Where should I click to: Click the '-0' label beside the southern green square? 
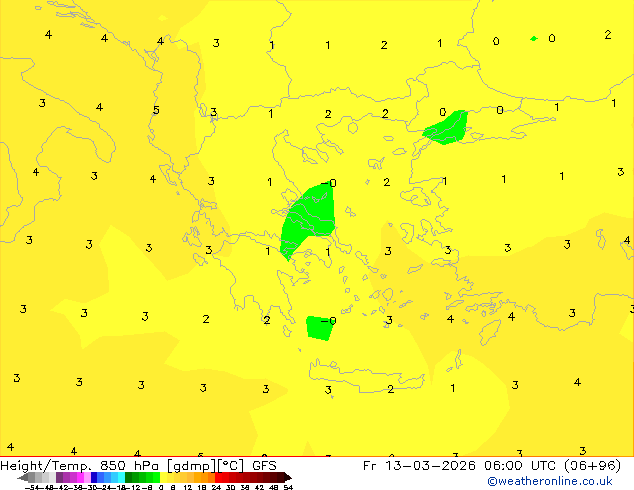pyautogui.click(x=328, y=321)
